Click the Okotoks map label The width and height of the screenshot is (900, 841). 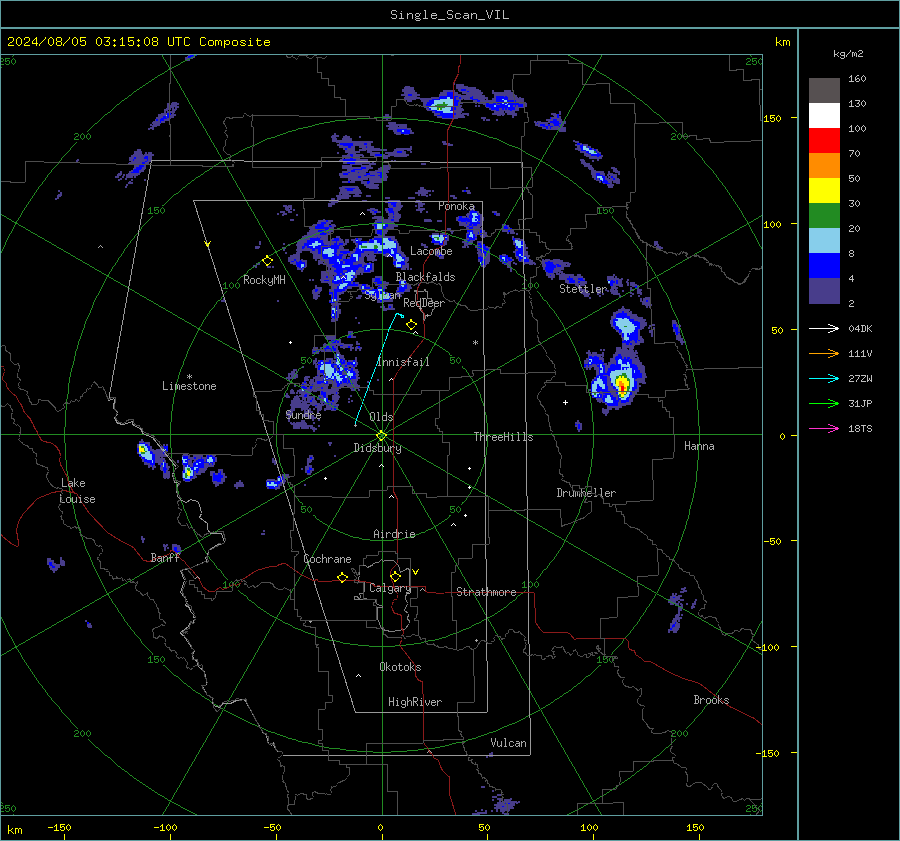[x=400, y=667]
